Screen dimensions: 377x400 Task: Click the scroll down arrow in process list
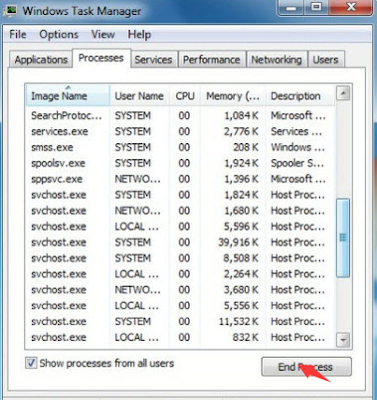pyautogui.click(x=343, y=340)
